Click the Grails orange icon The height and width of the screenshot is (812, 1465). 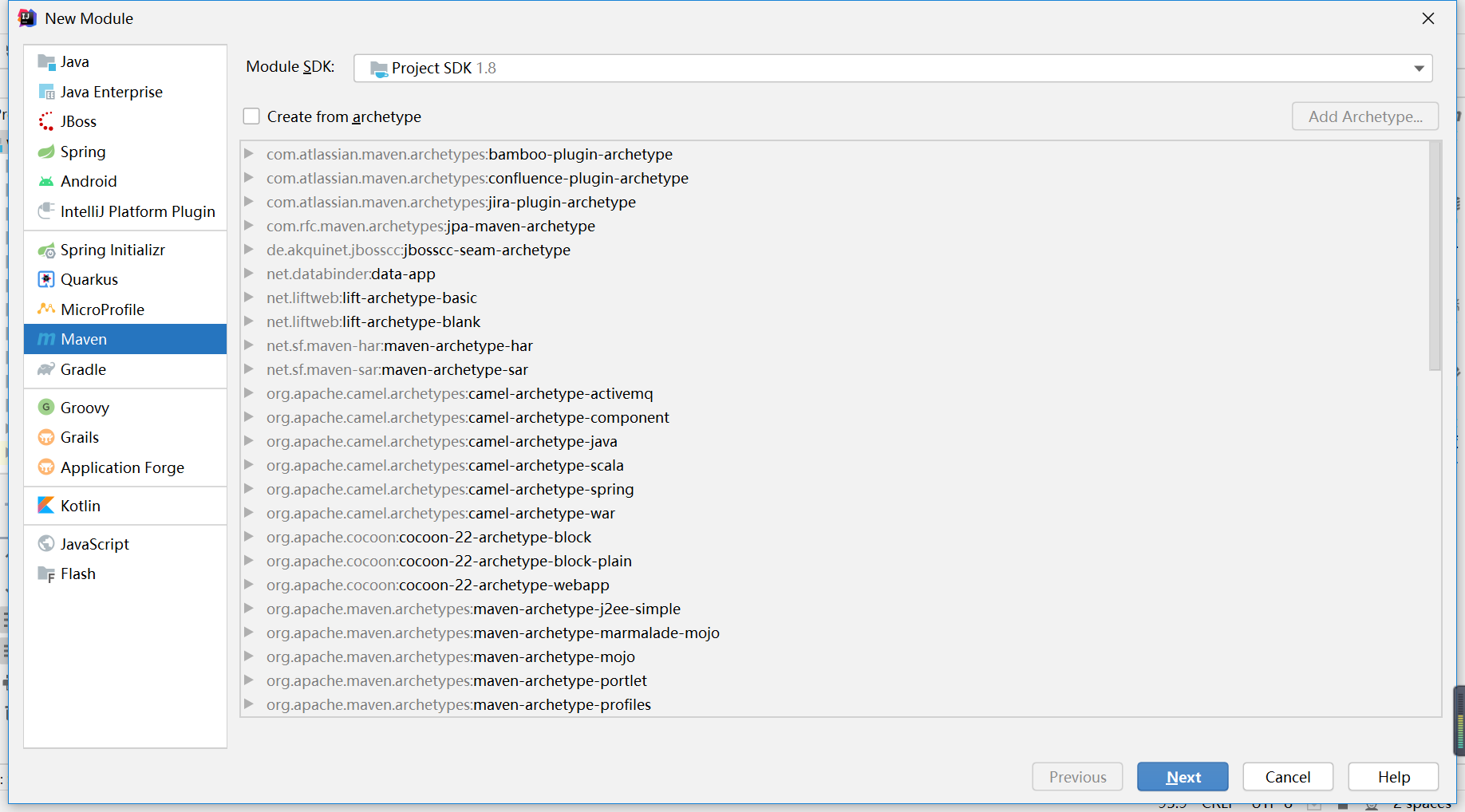tap(46, 437)
